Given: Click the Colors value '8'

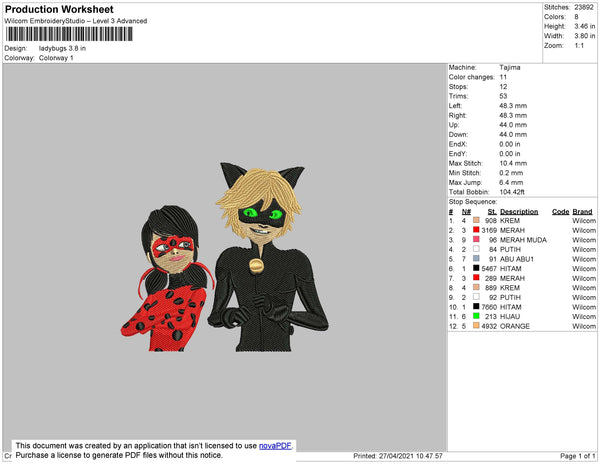Looking at the screenshot, I should pos(576,17).
